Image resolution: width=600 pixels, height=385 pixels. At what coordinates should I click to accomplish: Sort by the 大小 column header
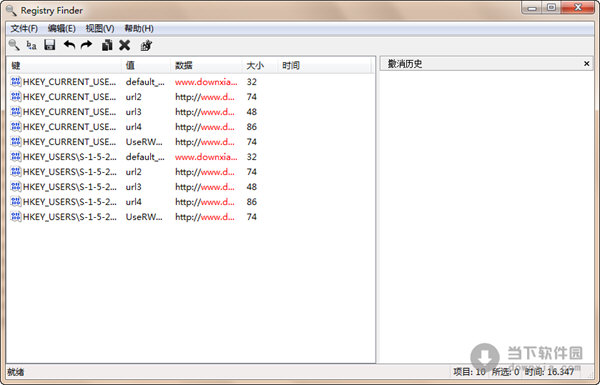pos(259,65)
